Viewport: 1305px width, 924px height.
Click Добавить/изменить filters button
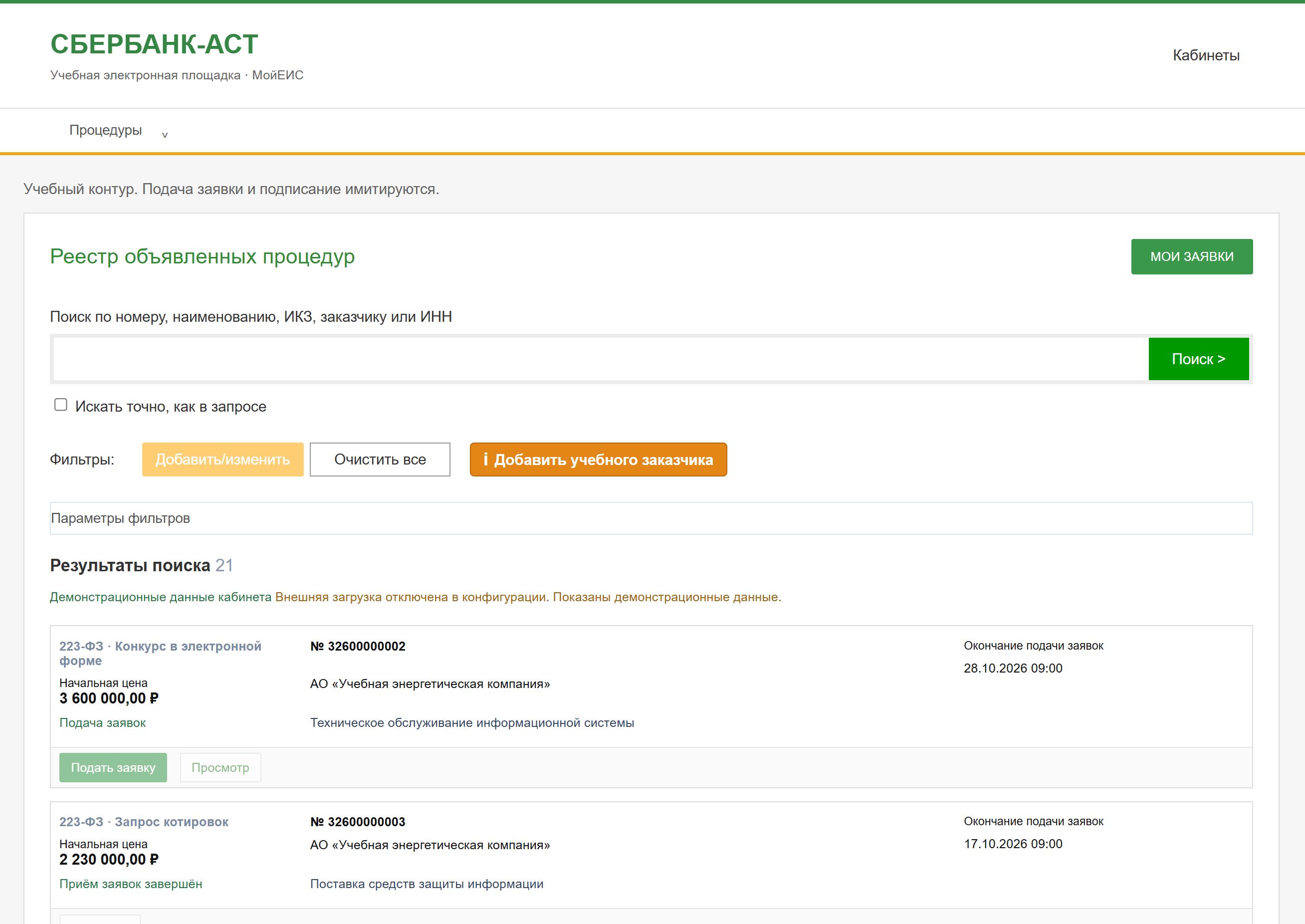coord(222,459)
